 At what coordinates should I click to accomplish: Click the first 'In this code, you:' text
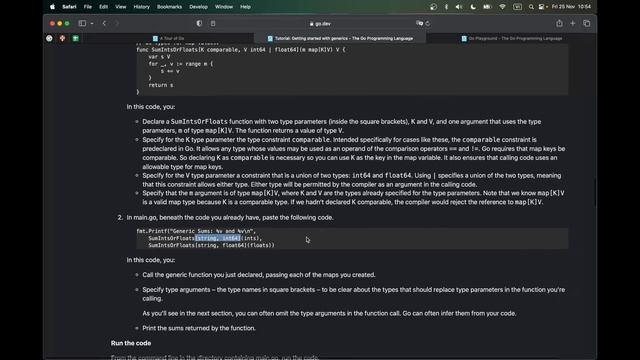click(x=151, y=107)
